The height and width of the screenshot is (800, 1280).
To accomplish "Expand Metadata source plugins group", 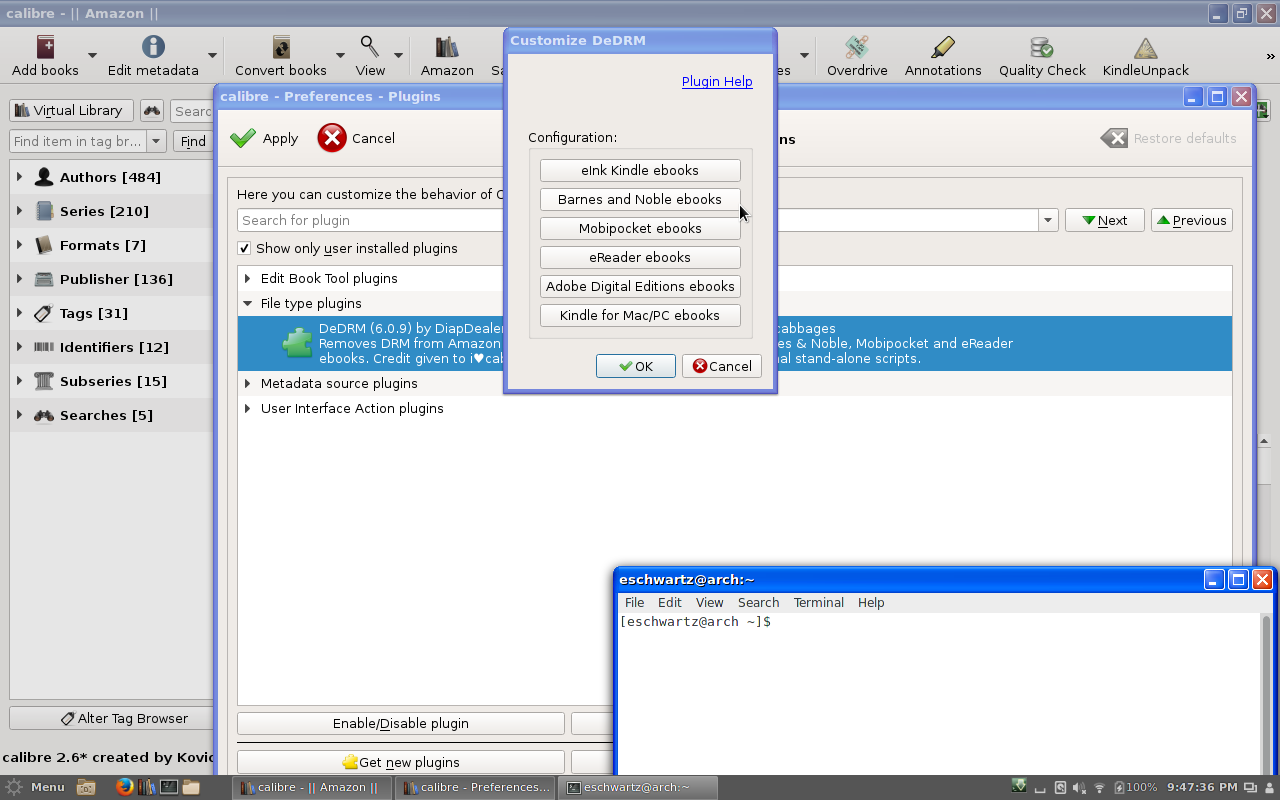I will point(247,383).
